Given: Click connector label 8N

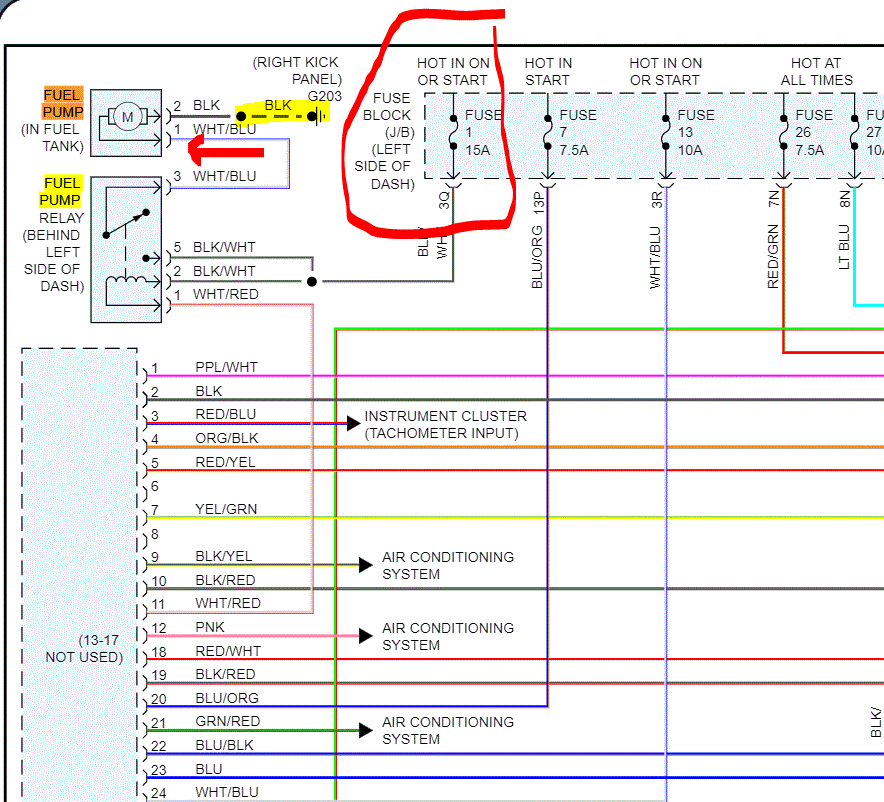Looking at the screenshot, I should point(845,198).
